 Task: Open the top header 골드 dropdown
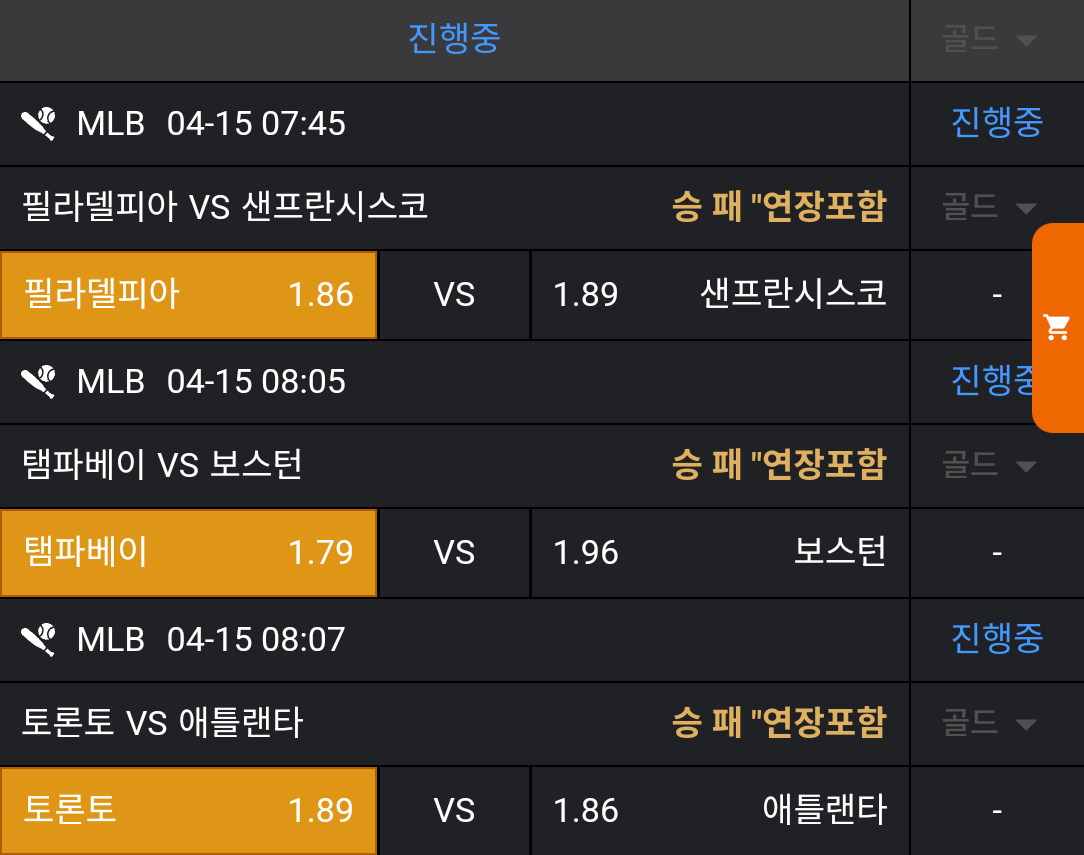pyautogui.click(x=988, y=40)
